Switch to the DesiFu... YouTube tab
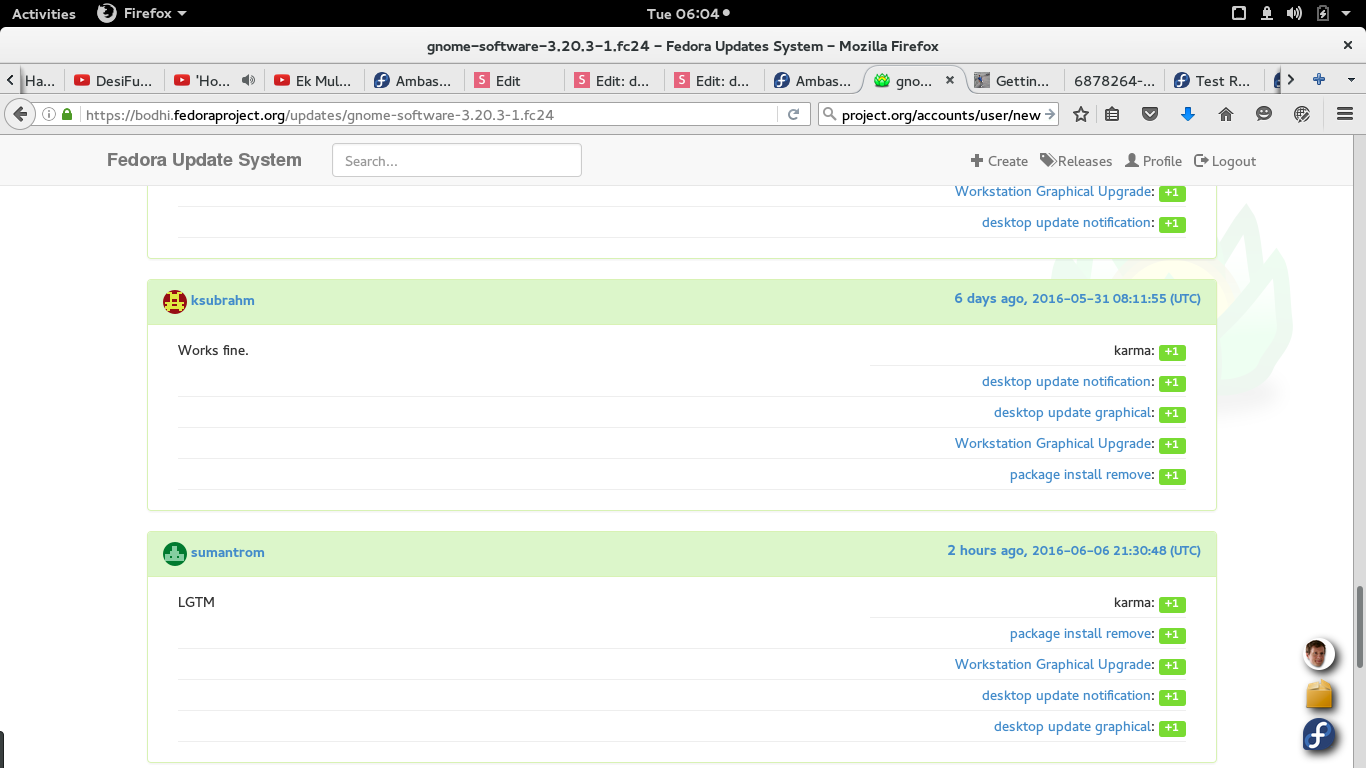The width and height of the screenshot is (1366, 768). click(114, 81)
